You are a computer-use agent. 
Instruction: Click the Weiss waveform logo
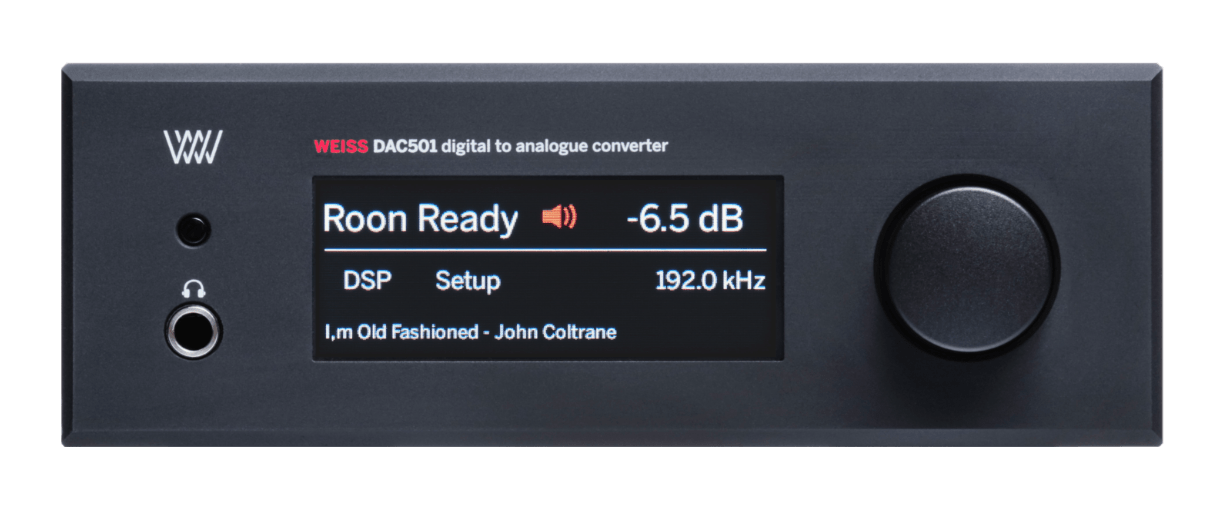(193, 148)
